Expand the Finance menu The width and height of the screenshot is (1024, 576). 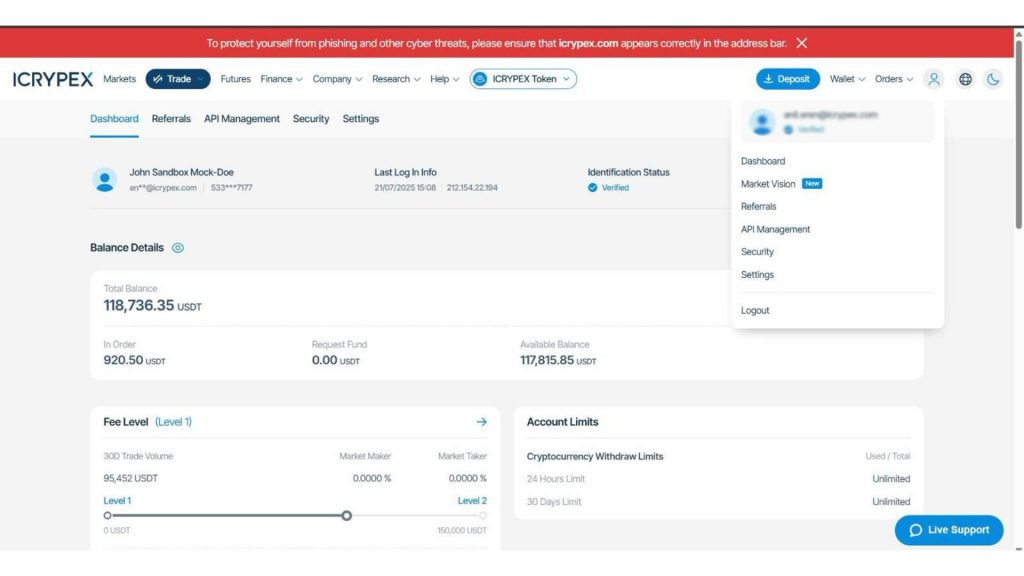(x=281, y=79)
